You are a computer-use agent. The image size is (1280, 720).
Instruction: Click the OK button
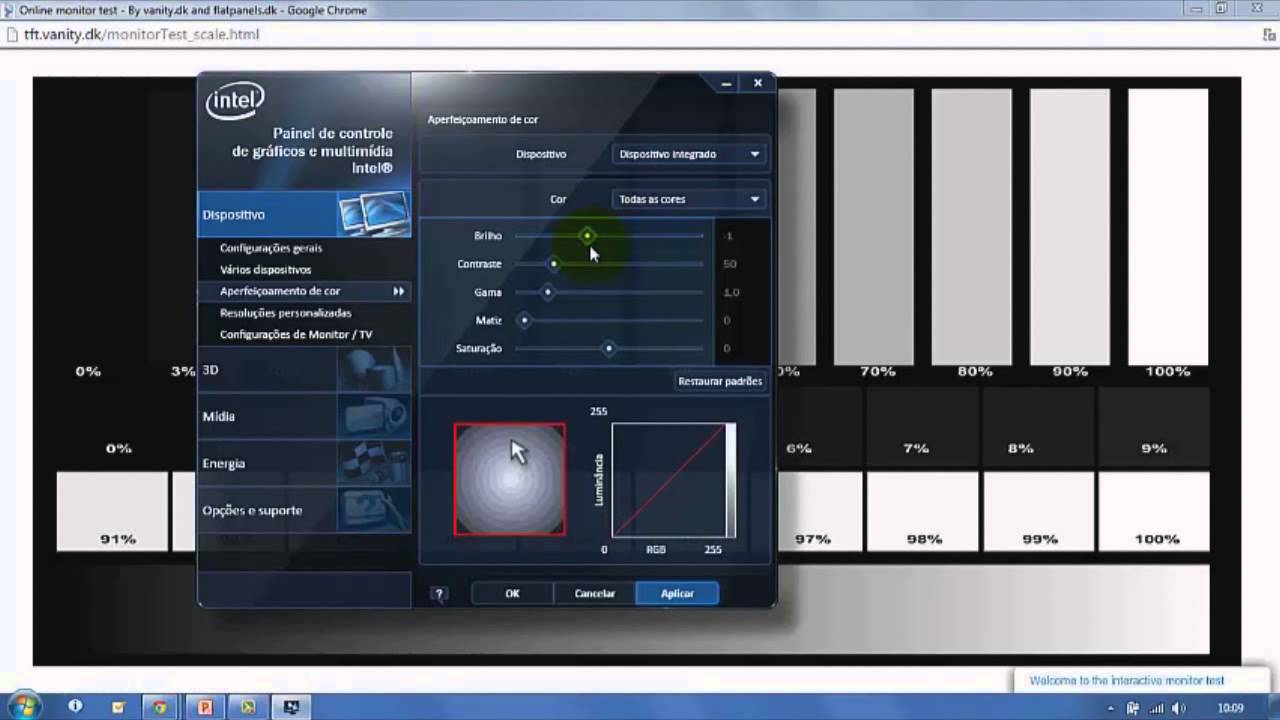click(x=512, y=594)
